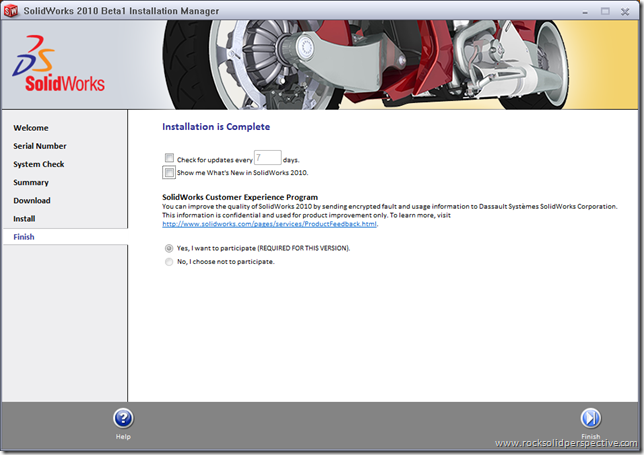
Task: Maximize the Installation Manager window
Action: click(605, 11)
